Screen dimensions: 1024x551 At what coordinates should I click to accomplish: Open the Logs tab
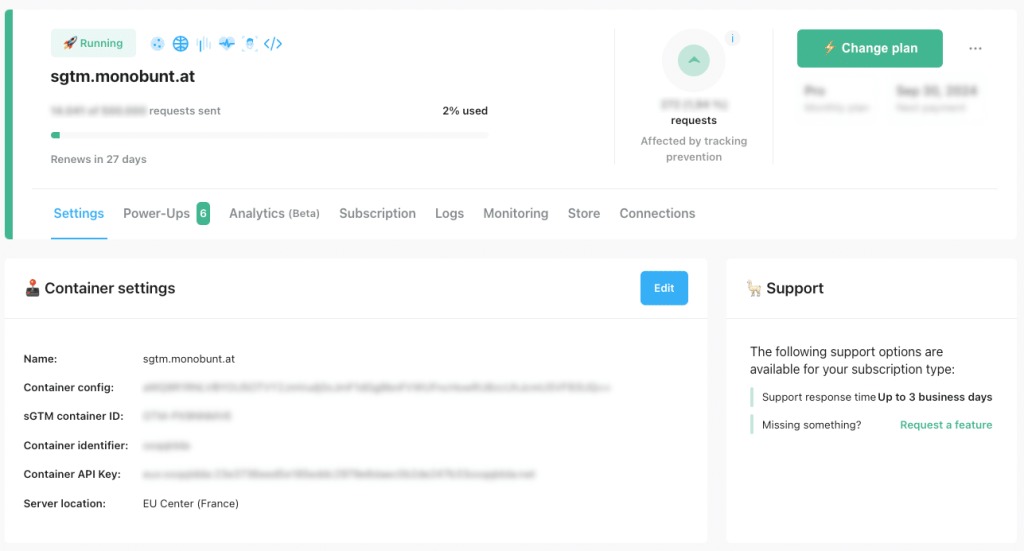pyautogui.click(x=449, y=213)
